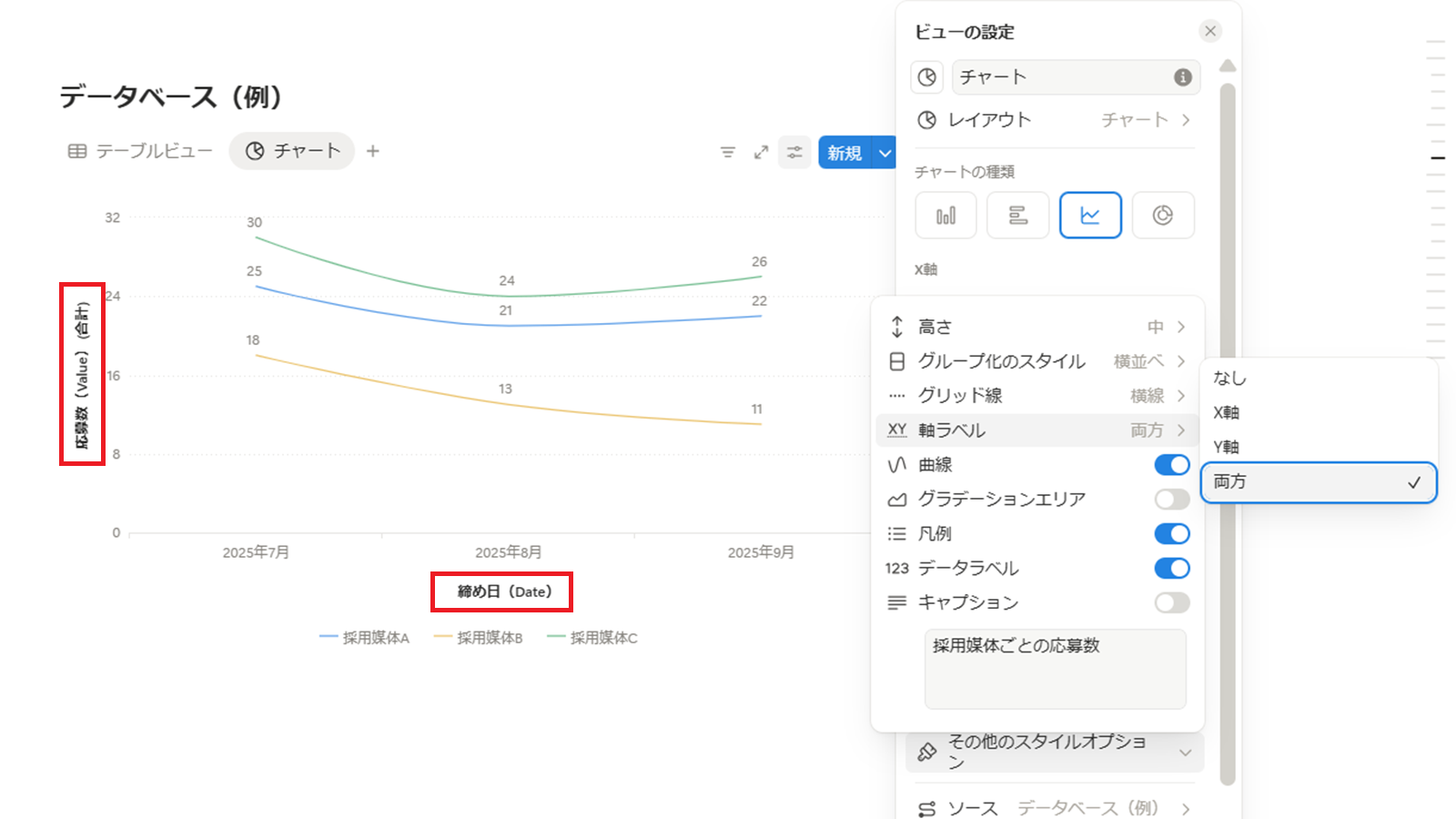Viewport: 1456px width, 819px height.
Task: Choose Y軸 in axis label menu
Action: pos(1227,447)
